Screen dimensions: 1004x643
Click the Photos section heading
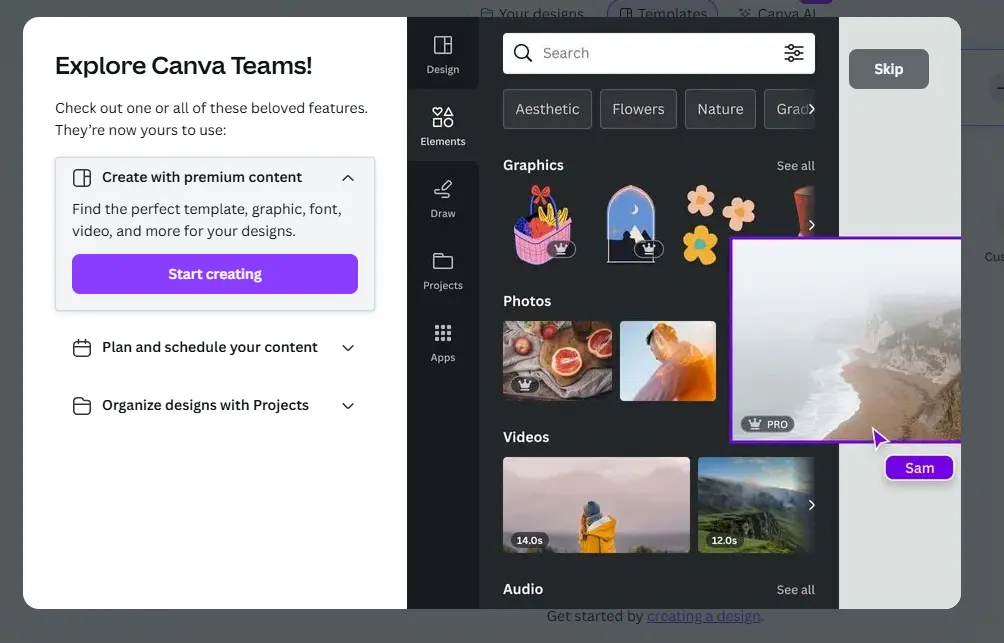tap(527, 301)
